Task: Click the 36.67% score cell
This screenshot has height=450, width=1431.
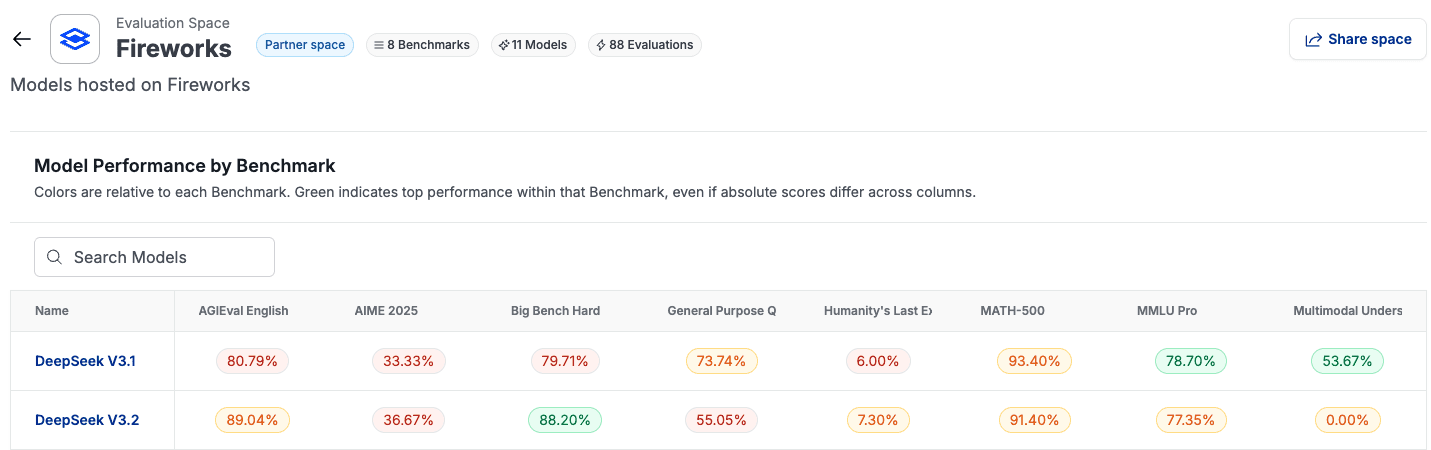Action: [408, 420]
